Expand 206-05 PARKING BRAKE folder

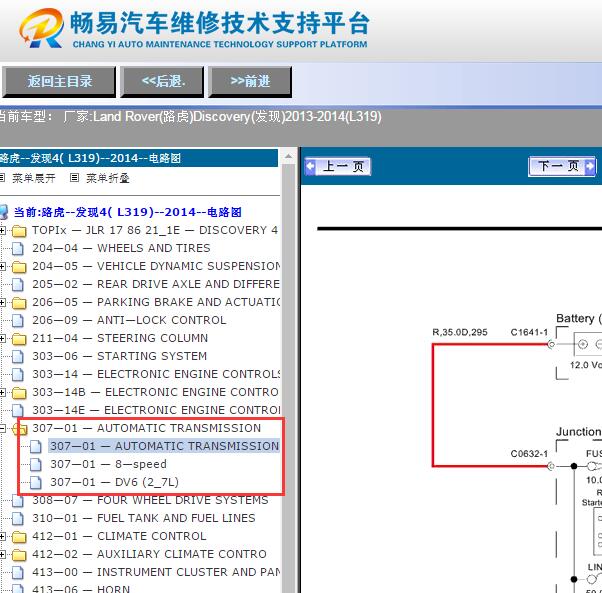(2, 302)
